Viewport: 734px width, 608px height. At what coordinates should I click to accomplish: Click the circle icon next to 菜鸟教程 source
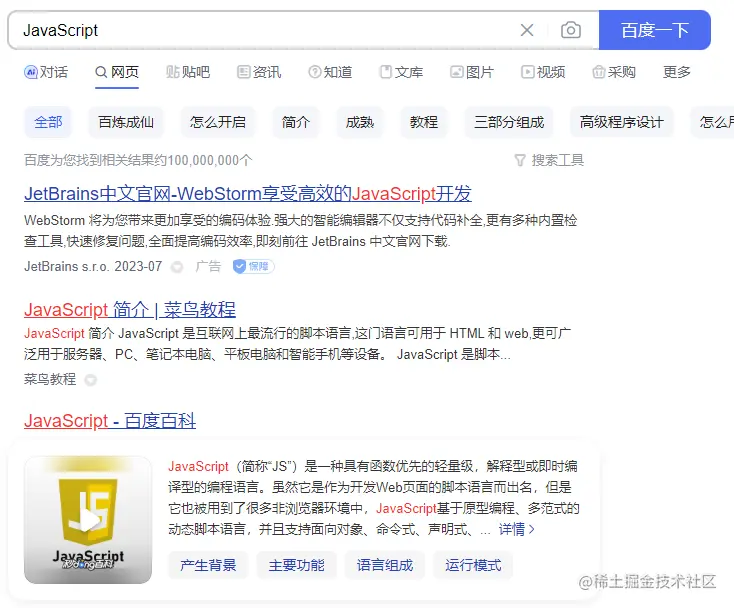point(91,380)
